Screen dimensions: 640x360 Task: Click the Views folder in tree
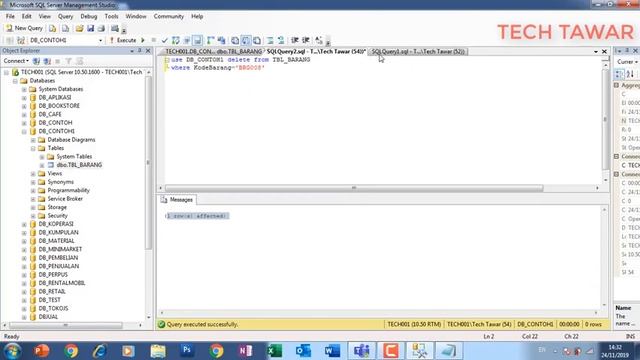click(55, 173)
